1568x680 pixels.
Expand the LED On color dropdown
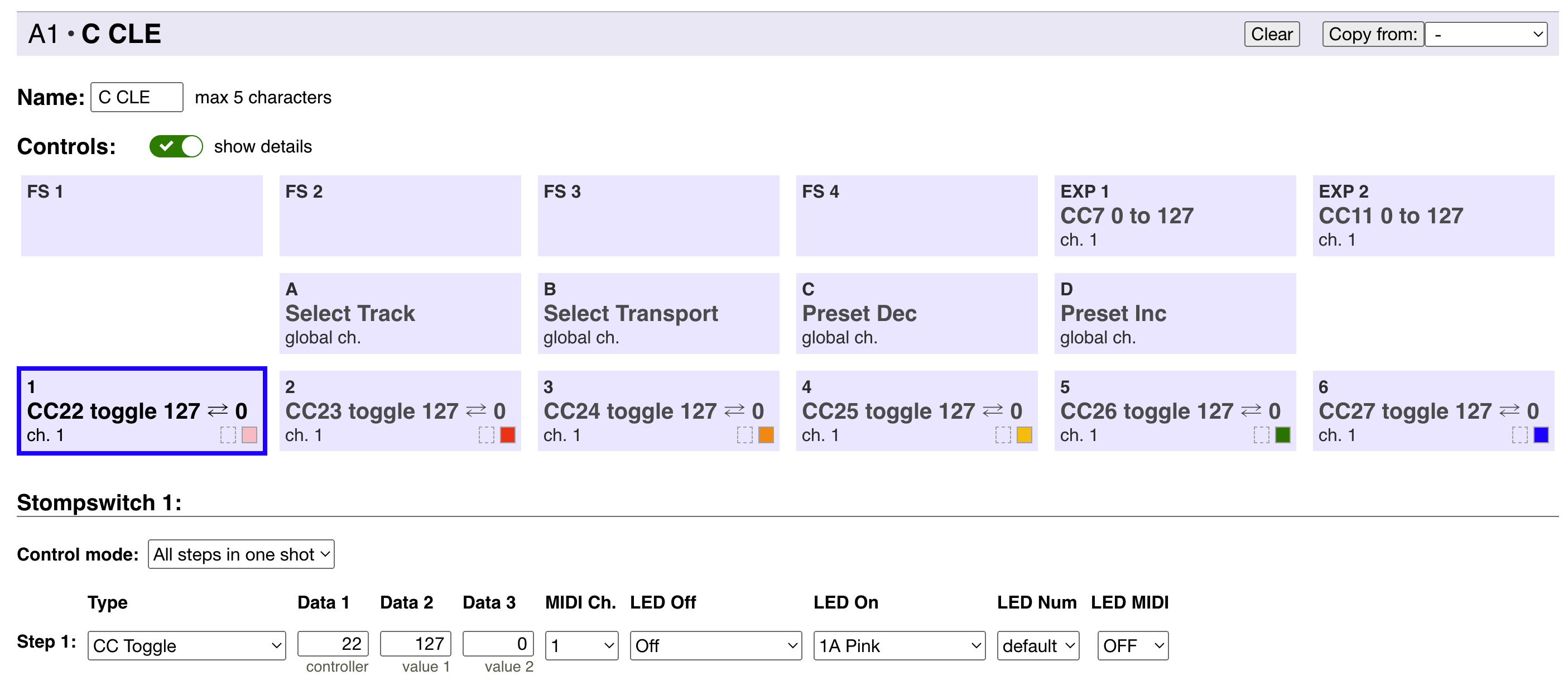(x=899, y=645)
